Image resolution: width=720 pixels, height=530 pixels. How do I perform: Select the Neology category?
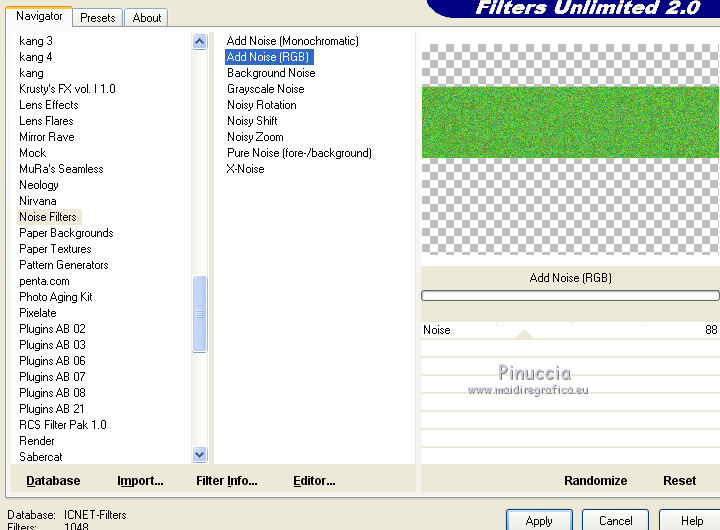[x=39, y=185]
